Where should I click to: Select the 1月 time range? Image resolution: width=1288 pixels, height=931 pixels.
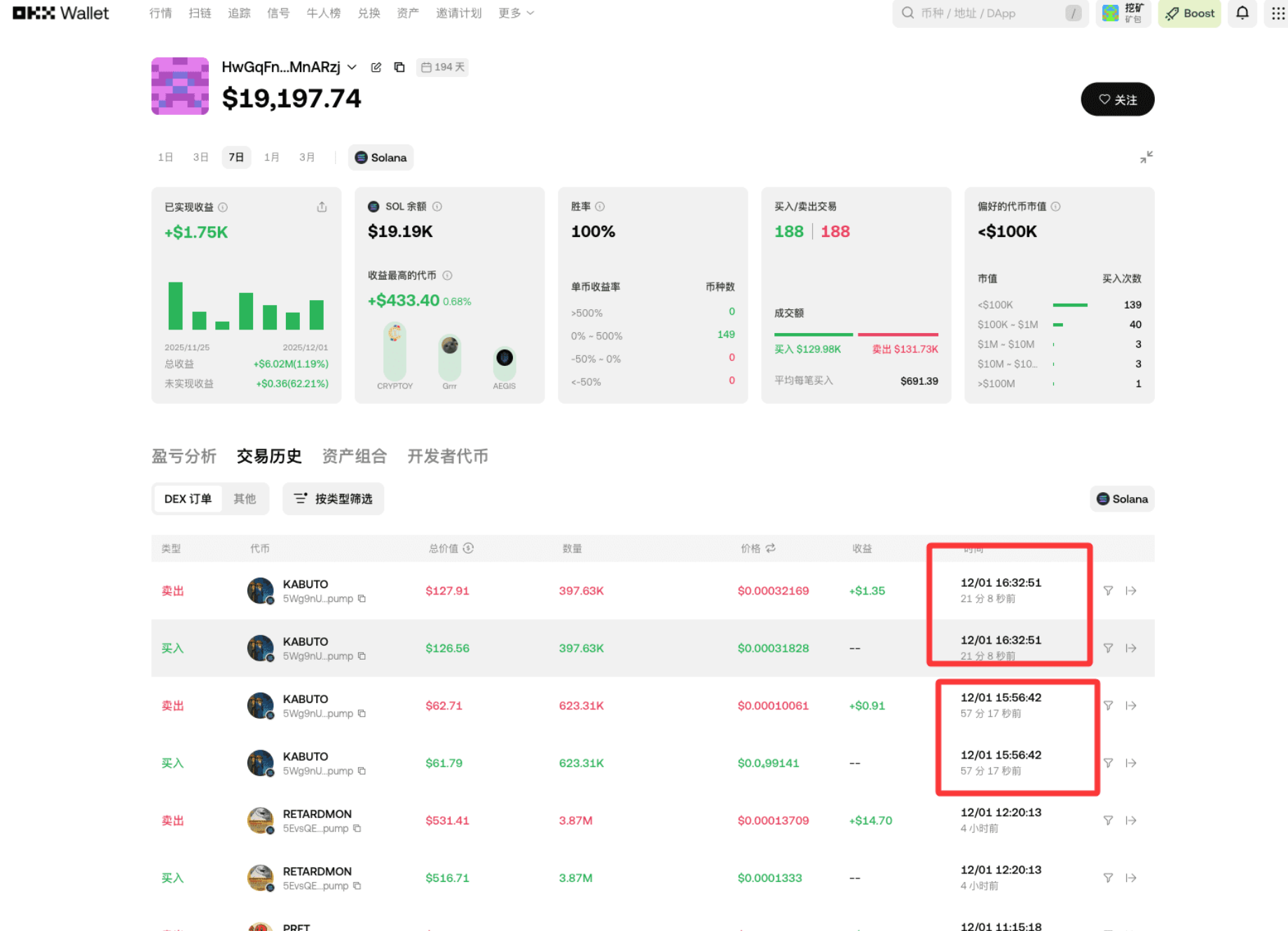(x=271, y=158)
